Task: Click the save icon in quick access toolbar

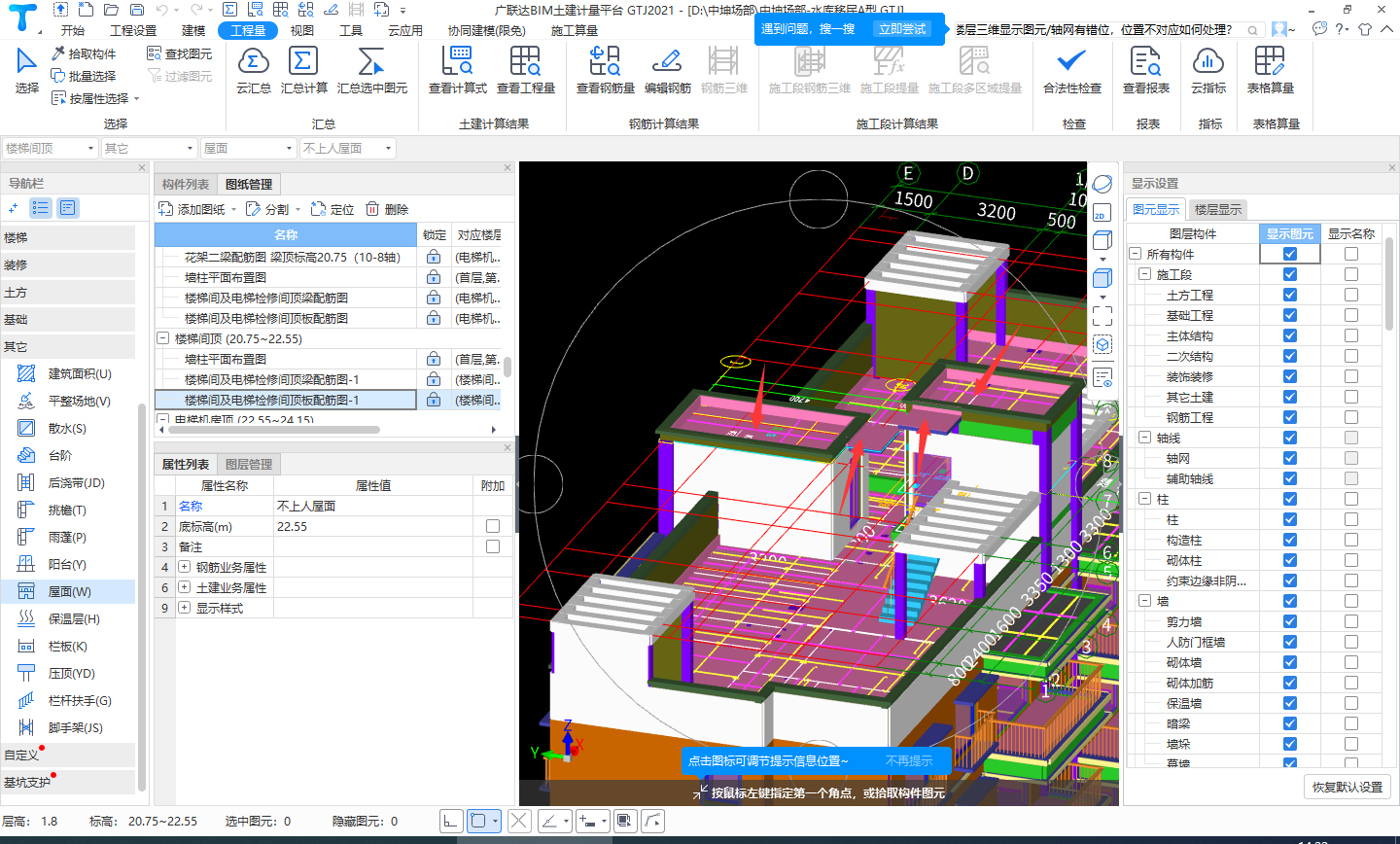Action: (x=136, y=10)
